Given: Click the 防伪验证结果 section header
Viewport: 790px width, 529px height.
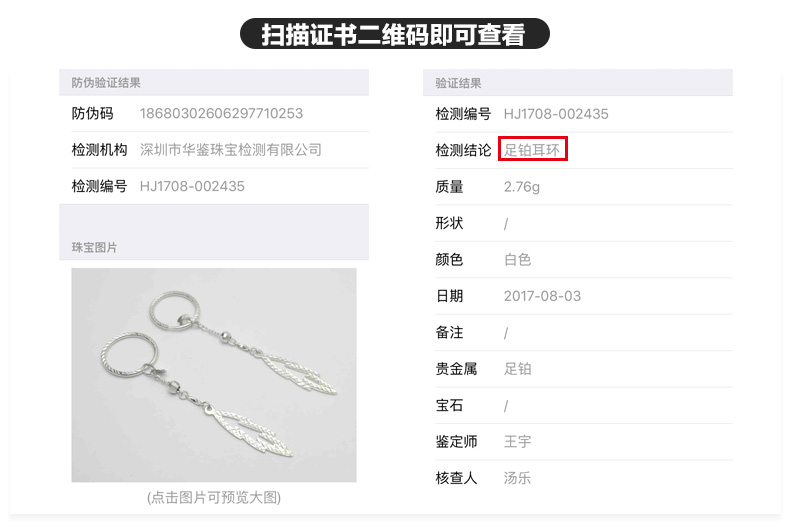Looking at the screenshot, I should click(106, 83).
